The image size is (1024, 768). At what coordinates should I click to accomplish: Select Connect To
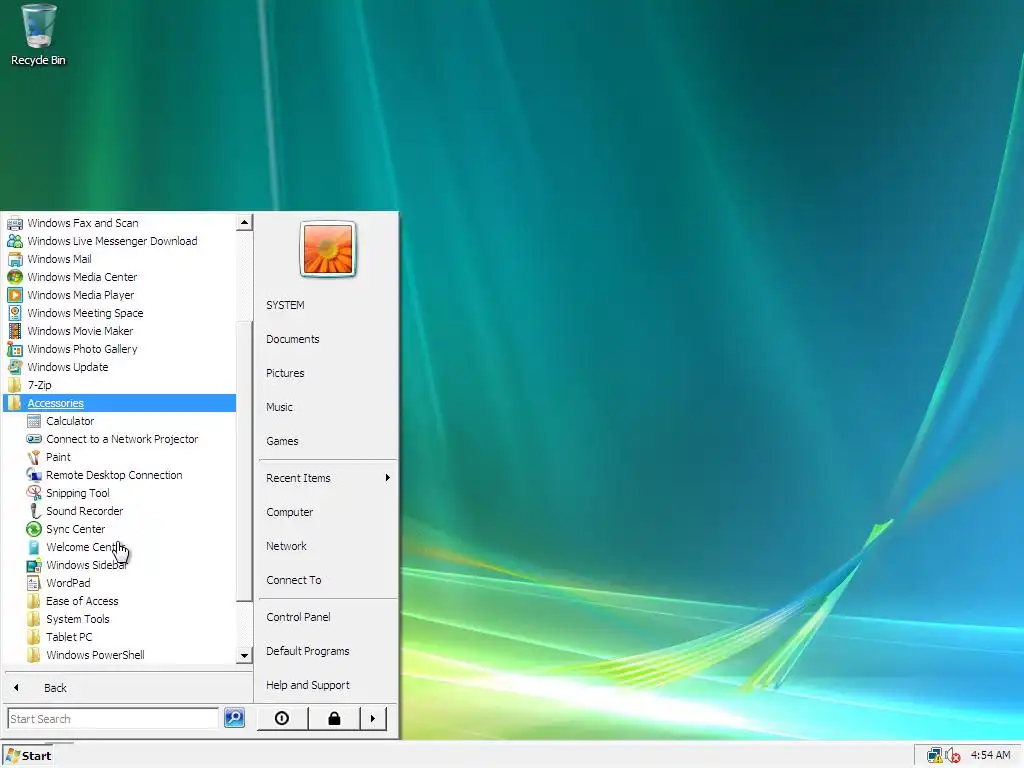(x=294, y=580)
